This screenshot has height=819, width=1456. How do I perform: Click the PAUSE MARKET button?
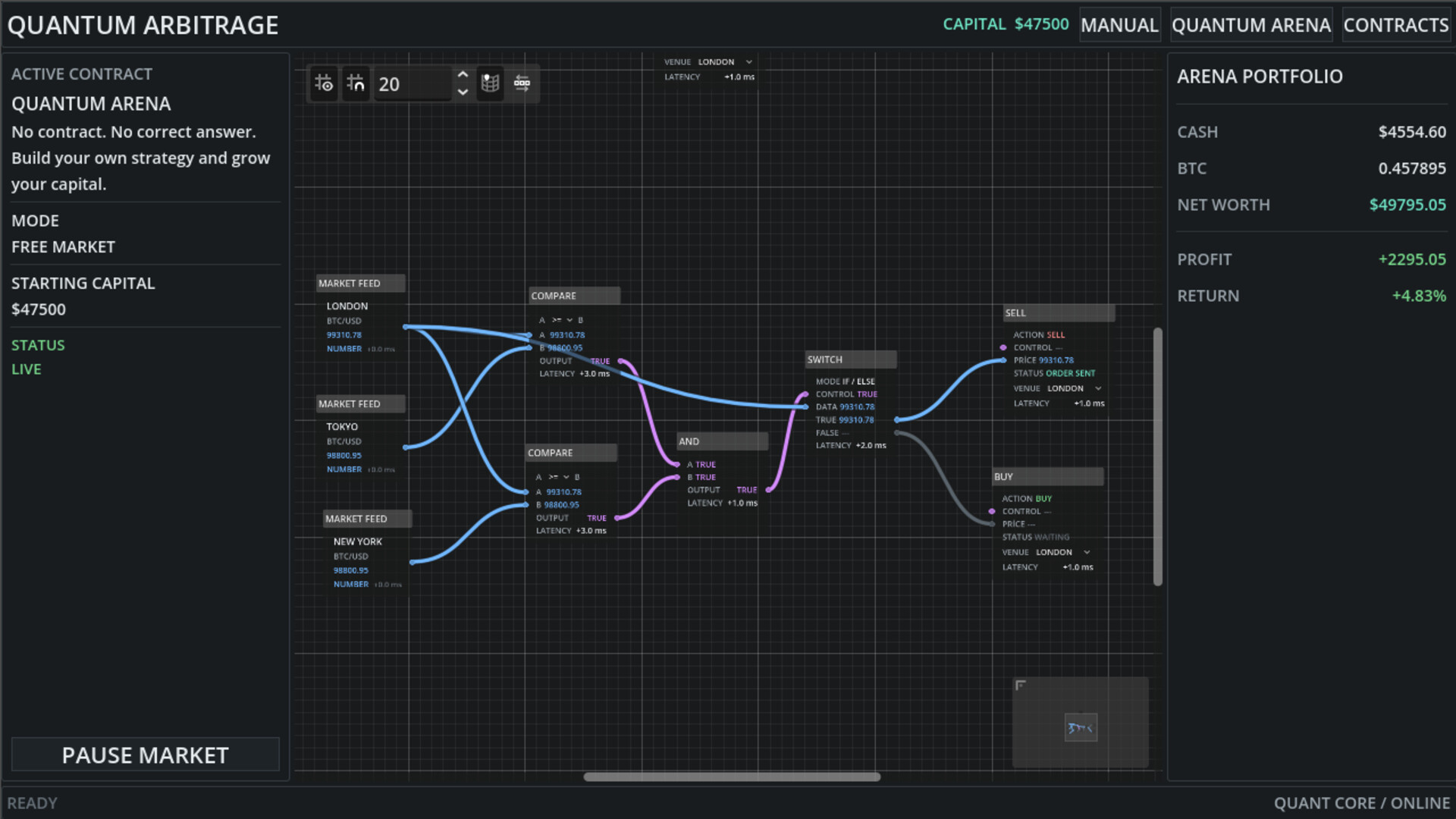[146, 755]
